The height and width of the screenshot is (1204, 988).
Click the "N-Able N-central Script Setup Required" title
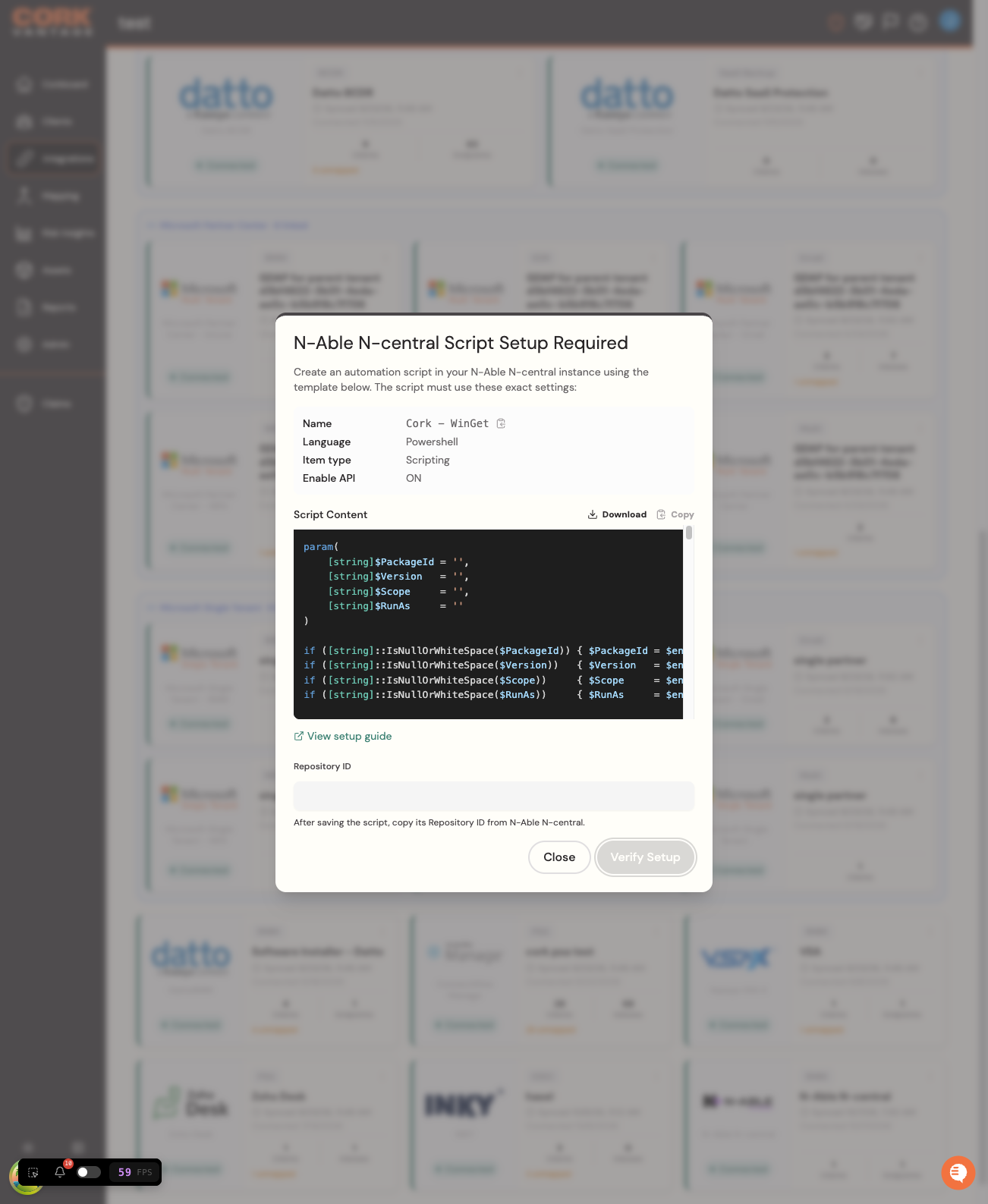coord(461,343)
